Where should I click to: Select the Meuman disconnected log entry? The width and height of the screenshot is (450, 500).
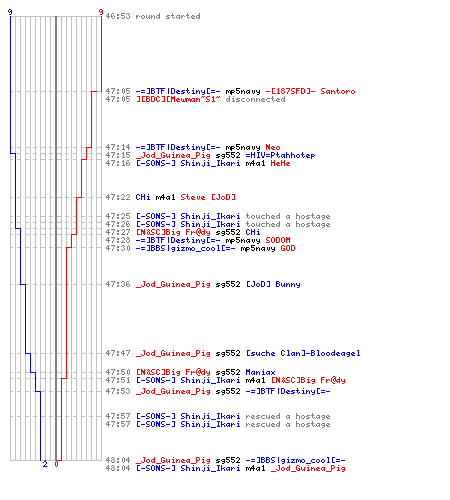click(x=195, y=99)
